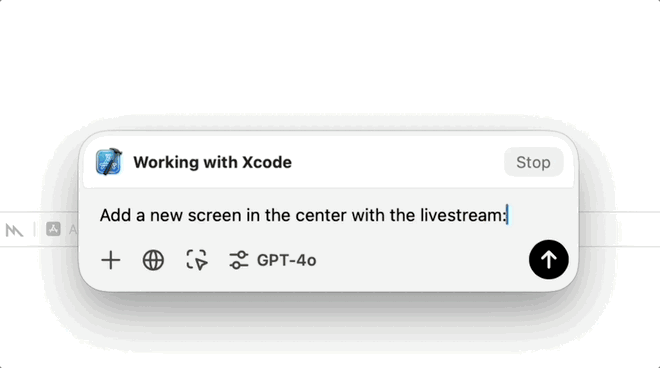The image size is (660, 368).
Task: Stop working with Xcode
Action: click(533, 162)
